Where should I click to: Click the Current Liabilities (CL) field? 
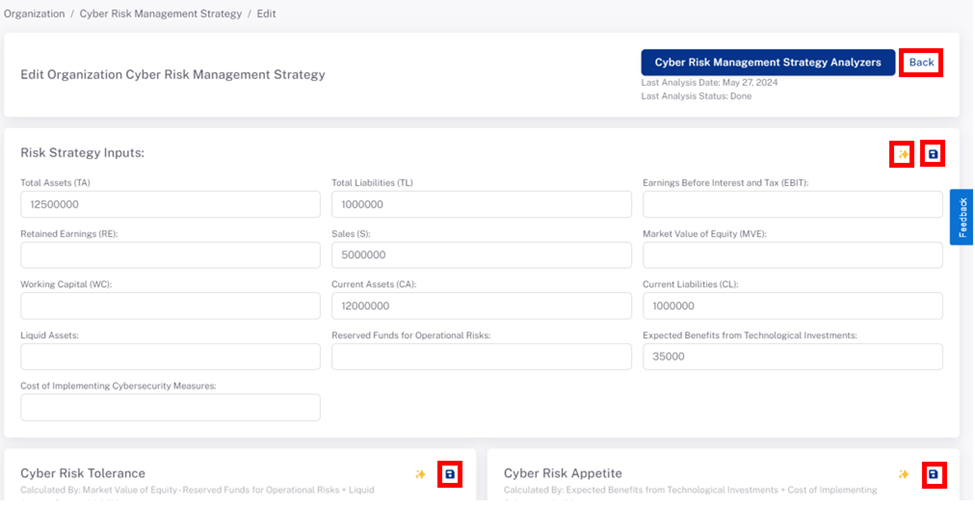(x=793, y=306)
